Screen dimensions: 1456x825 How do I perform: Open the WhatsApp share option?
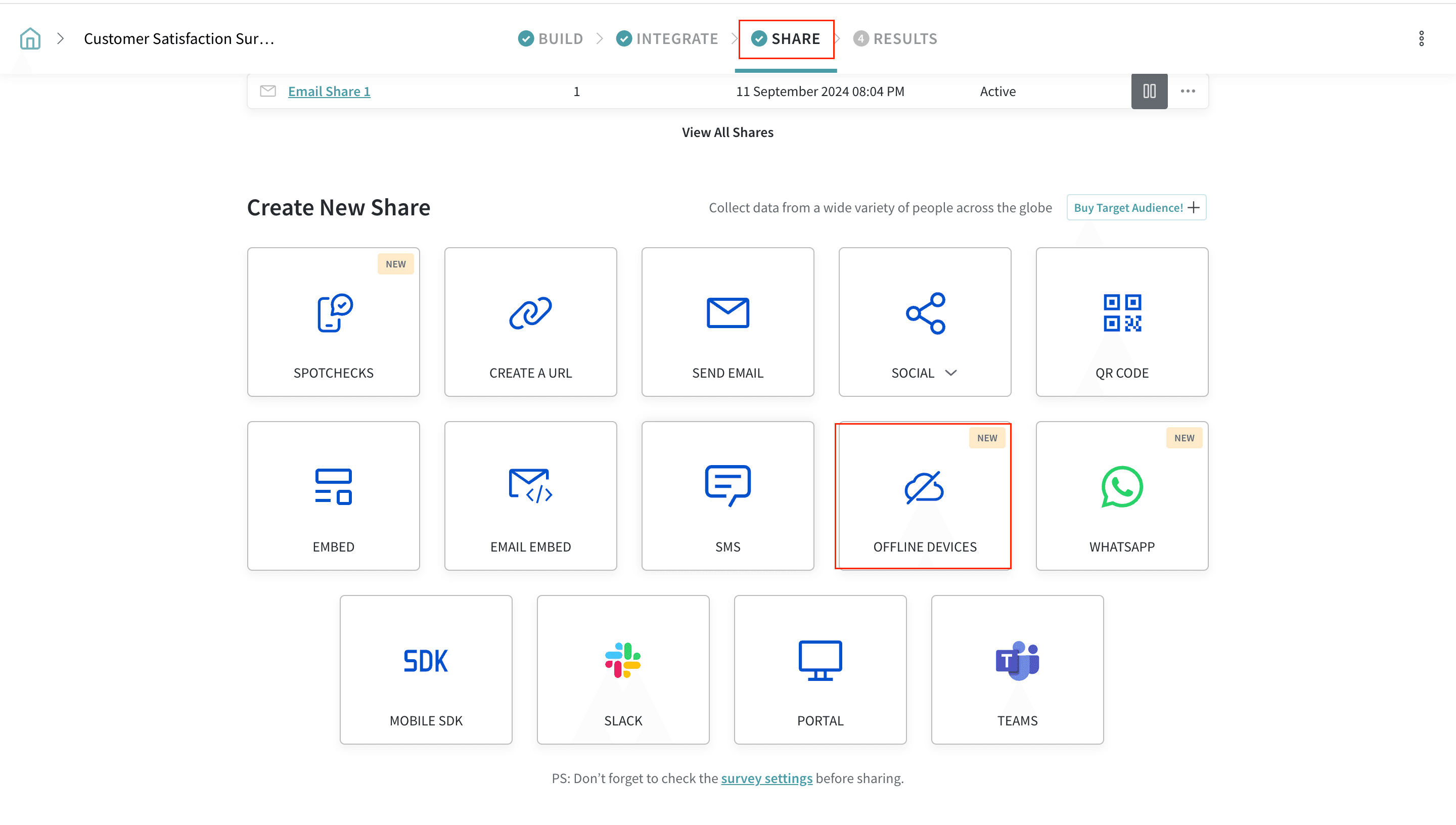point(1122,496)
